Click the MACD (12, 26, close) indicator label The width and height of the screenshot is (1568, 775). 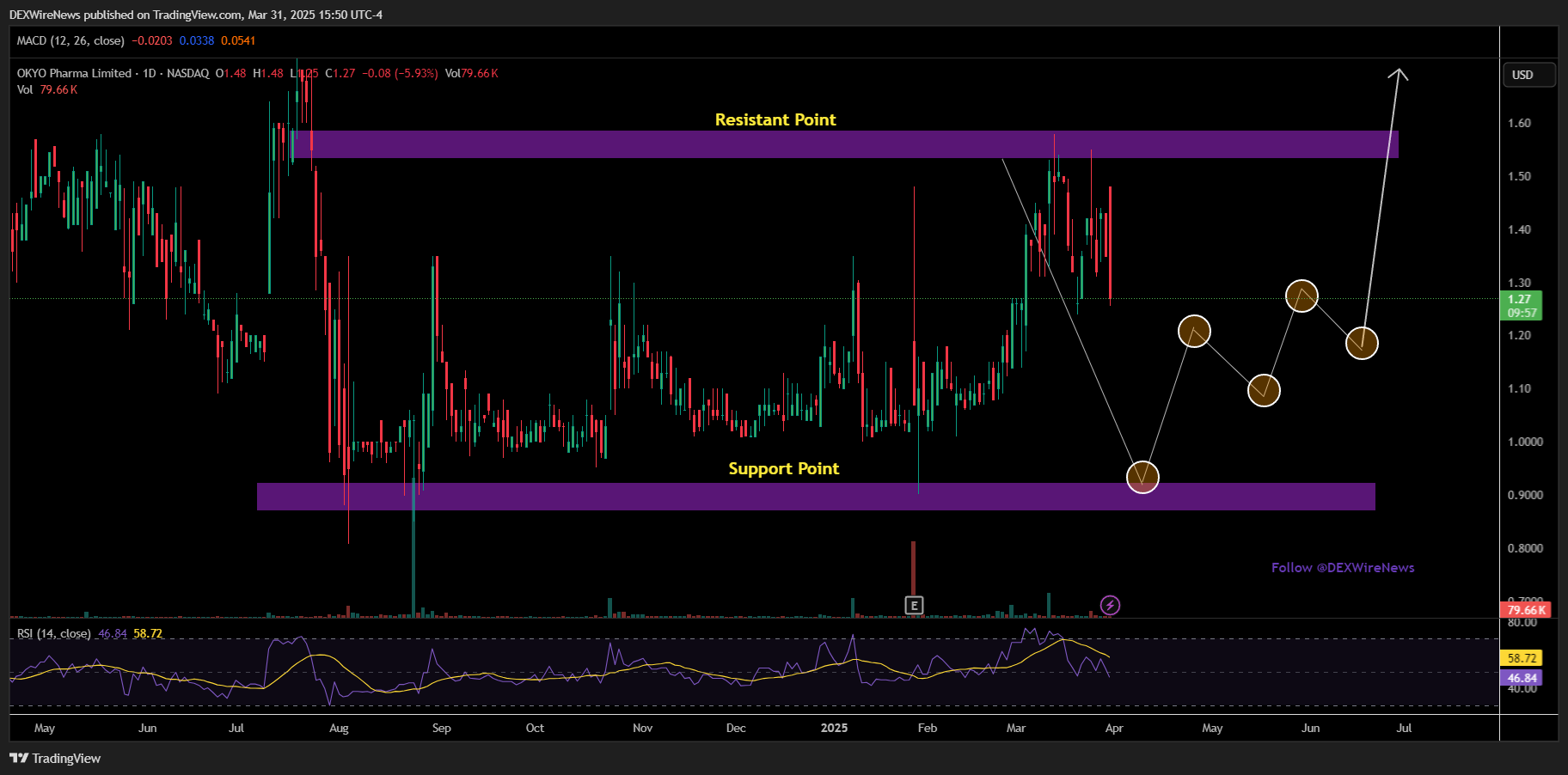coord(70,40)
